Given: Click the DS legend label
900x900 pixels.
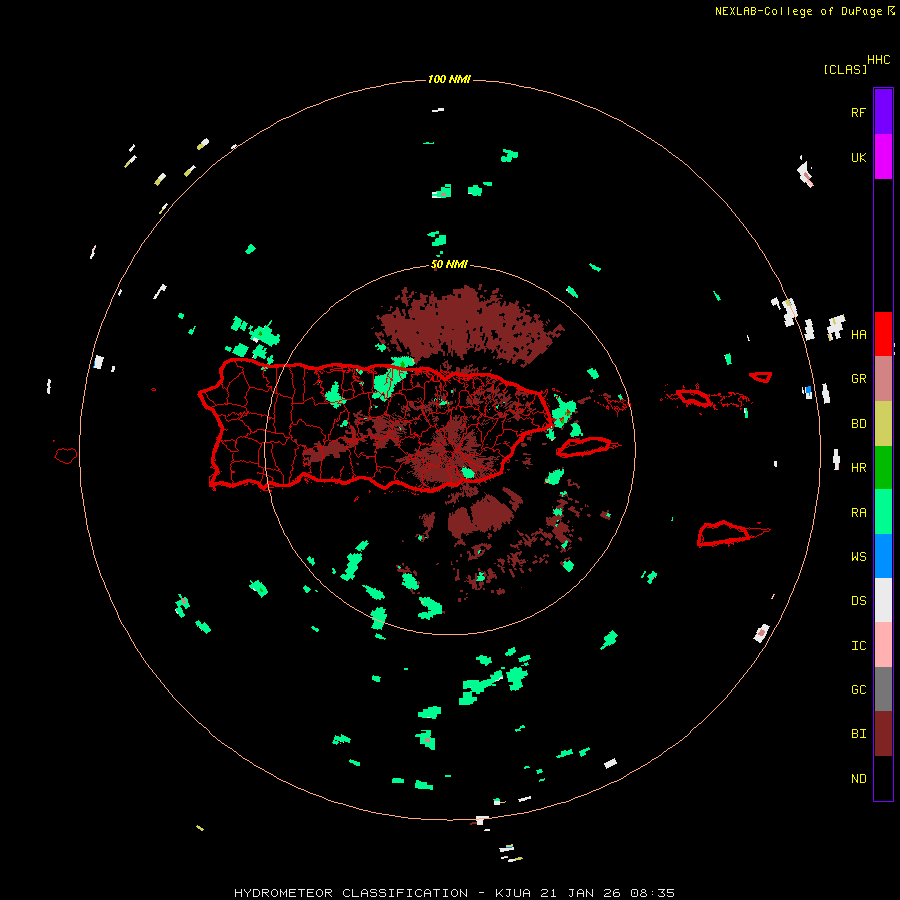Looking at the screenshot, I should point(858,601).
